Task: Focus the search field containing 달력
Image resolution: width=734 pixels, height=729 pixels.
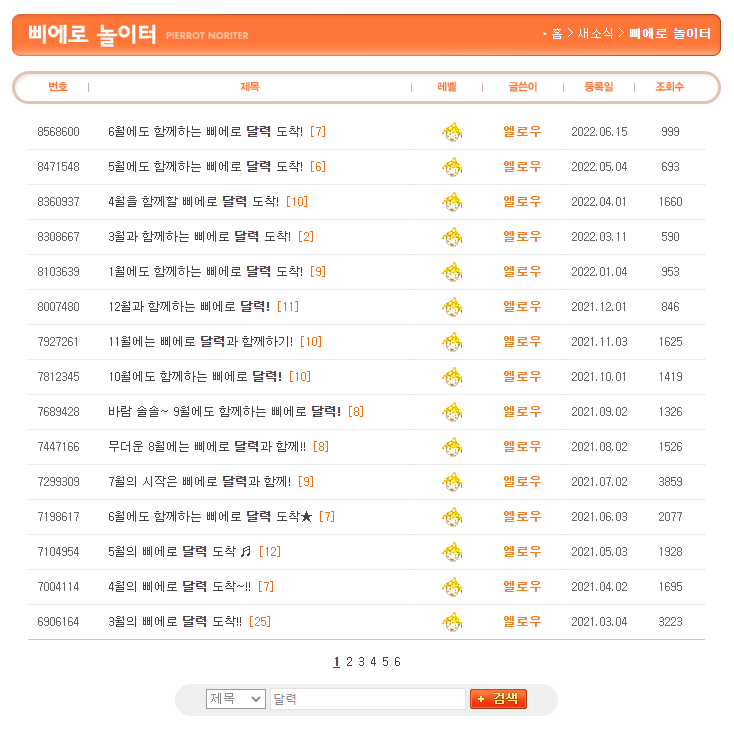Action: tap(368, 699)
